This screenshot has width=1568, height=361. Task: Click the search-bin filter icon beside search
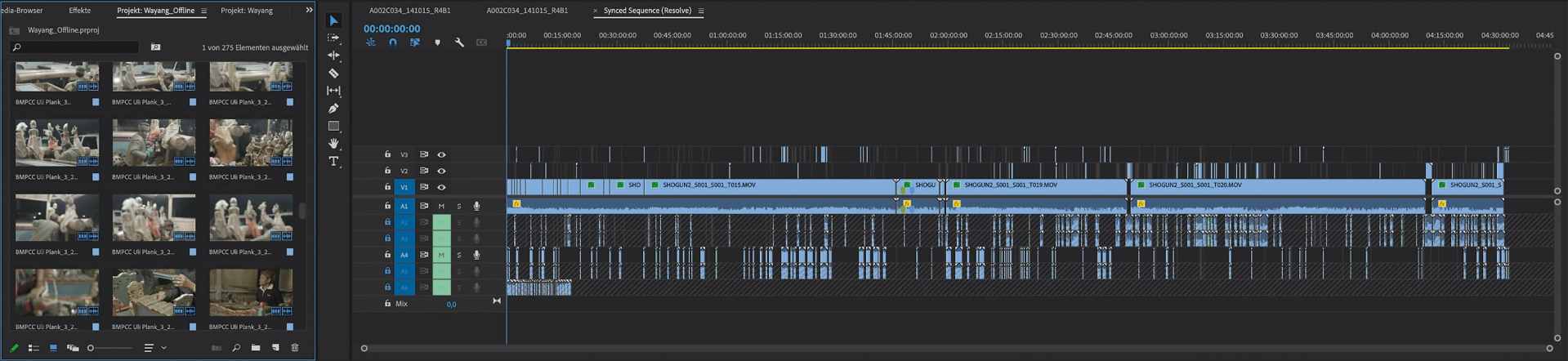point(156,47)
